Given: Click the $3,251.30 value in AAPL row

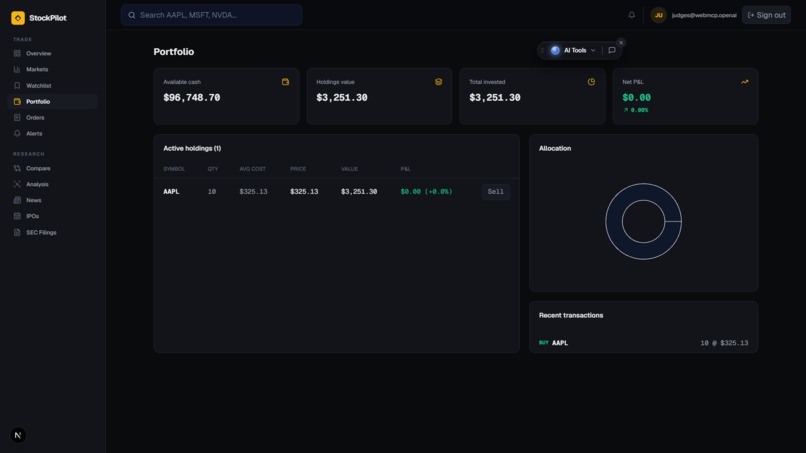Looking at the screenshot, I should pos(359,192).
